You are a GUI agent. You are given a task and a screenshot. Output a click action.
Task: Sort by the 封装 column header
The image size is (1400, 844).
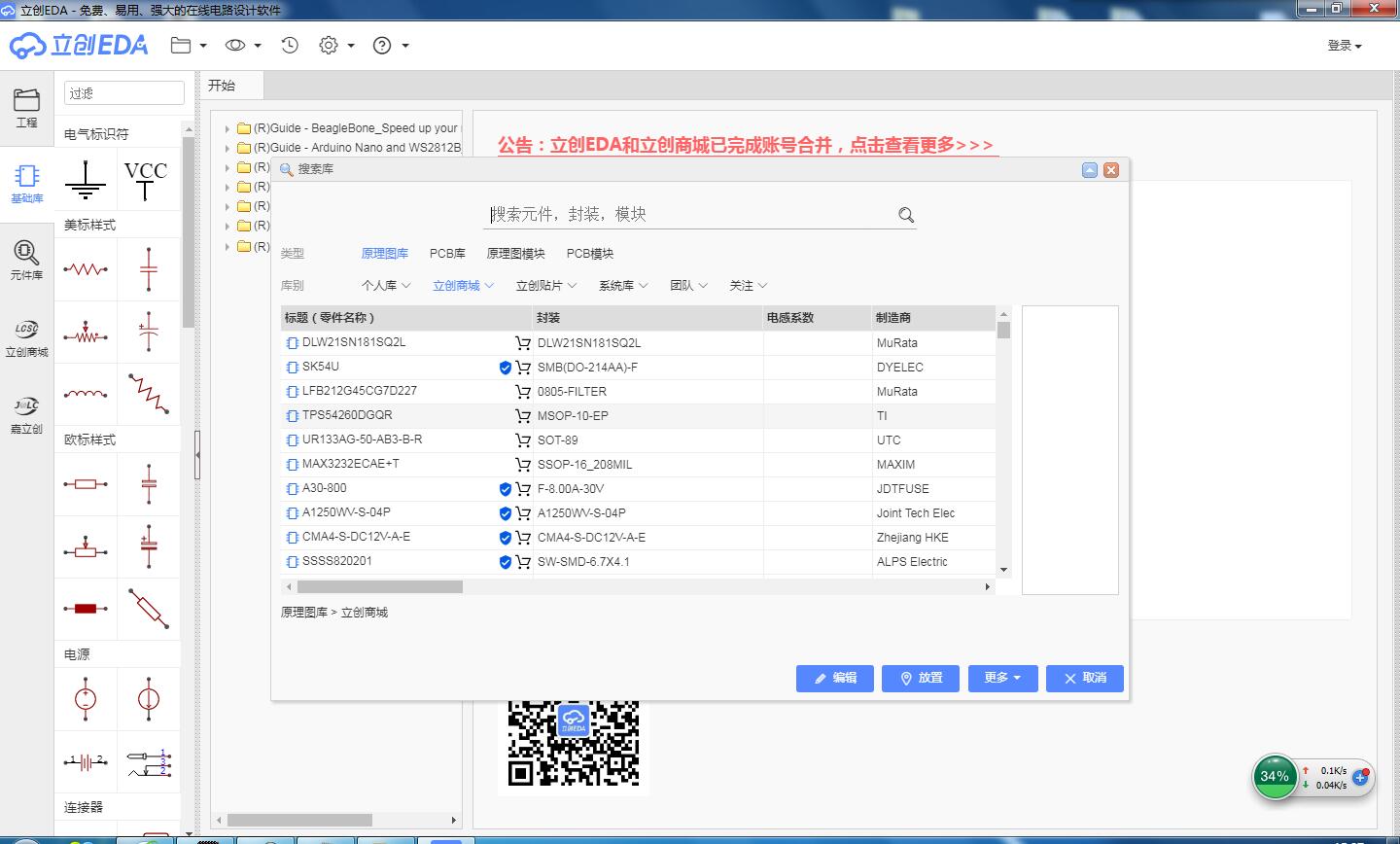point(647,318)
